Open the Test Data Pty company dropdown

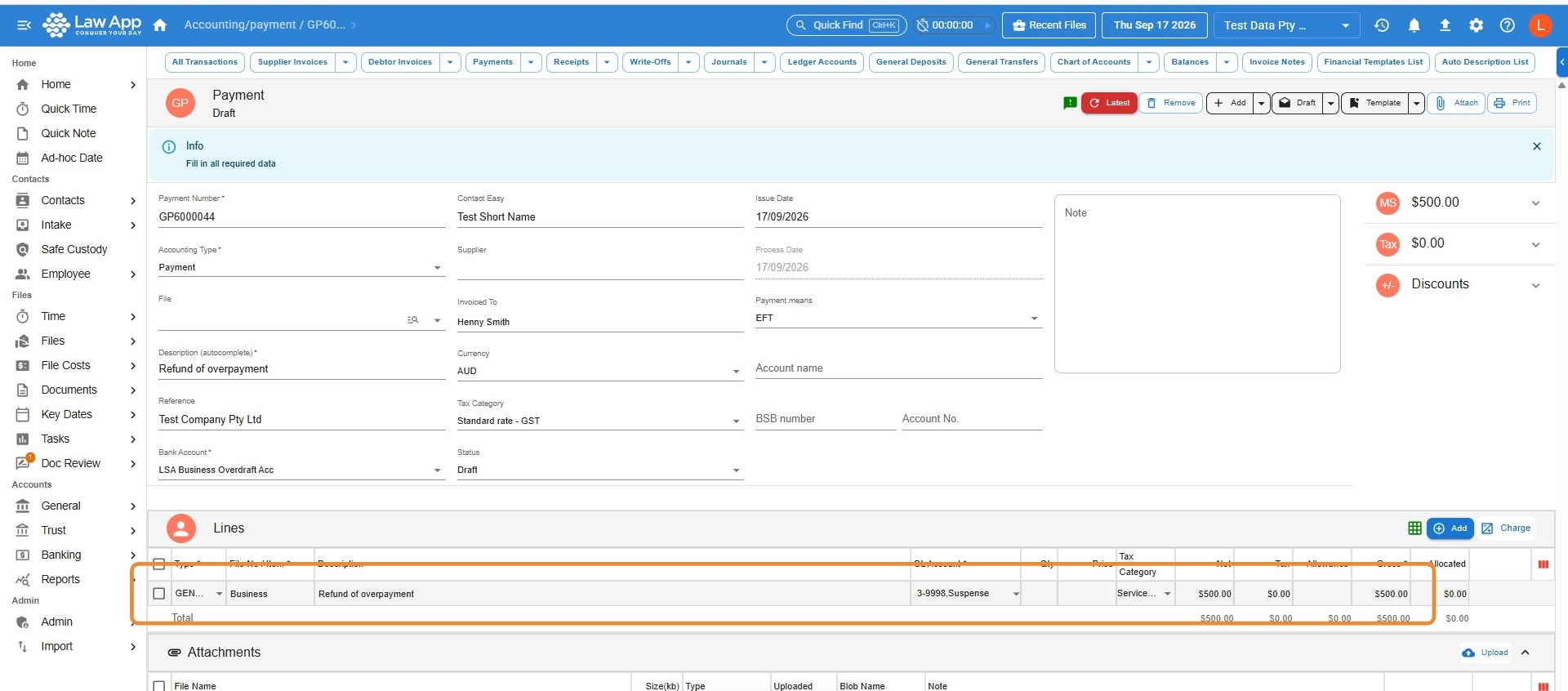coord(1286,25)
